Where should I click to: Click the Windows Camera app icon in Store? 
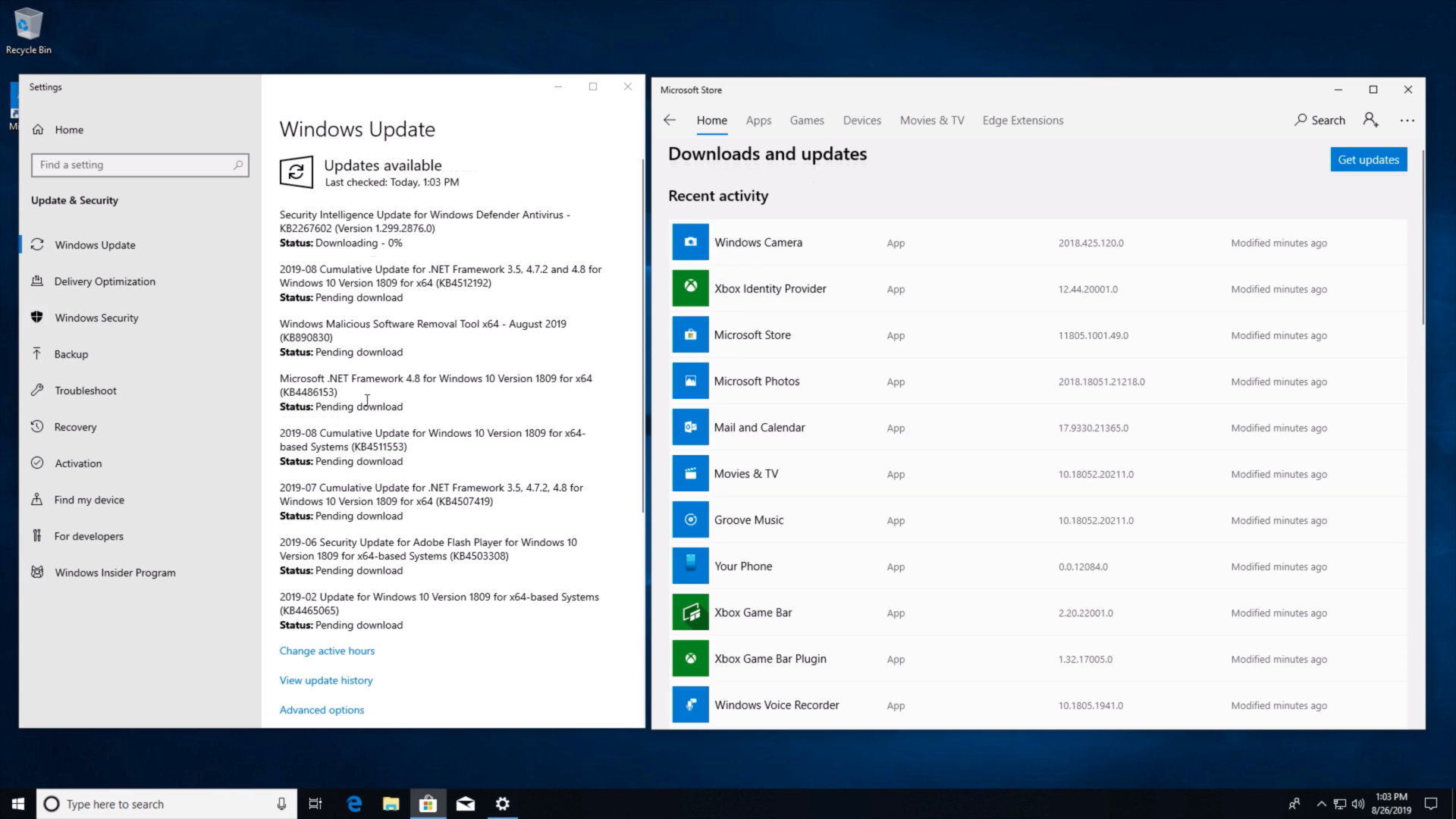click(690, 243)
